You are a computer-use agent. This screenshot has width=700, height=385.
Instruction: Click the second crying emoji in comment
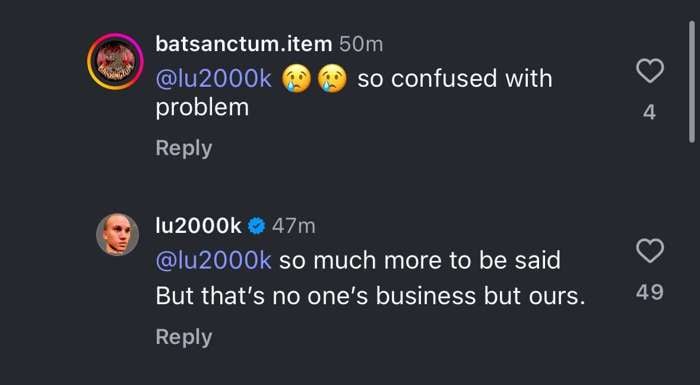(332, 80)
